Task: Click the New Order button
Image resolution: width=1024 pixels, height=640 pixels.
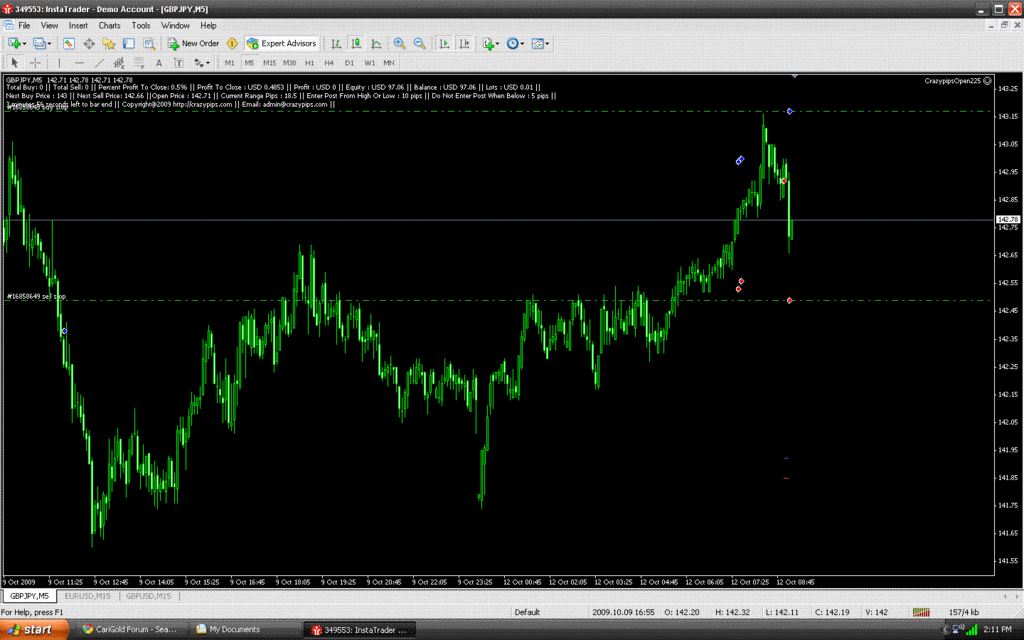Action: (x=193, y=44)
